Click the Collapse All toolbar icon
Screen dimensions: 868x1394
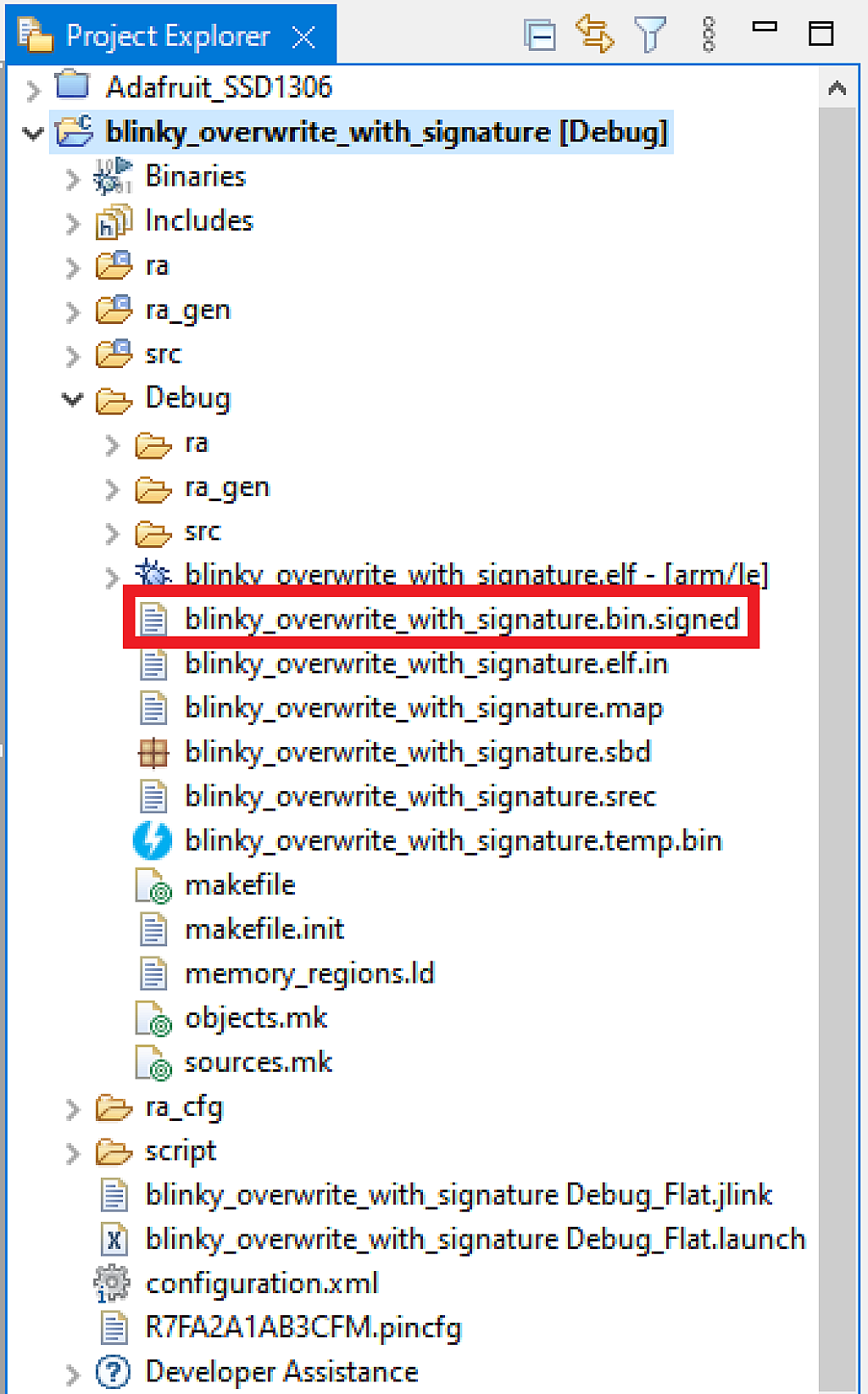click(x=540, y=36)
